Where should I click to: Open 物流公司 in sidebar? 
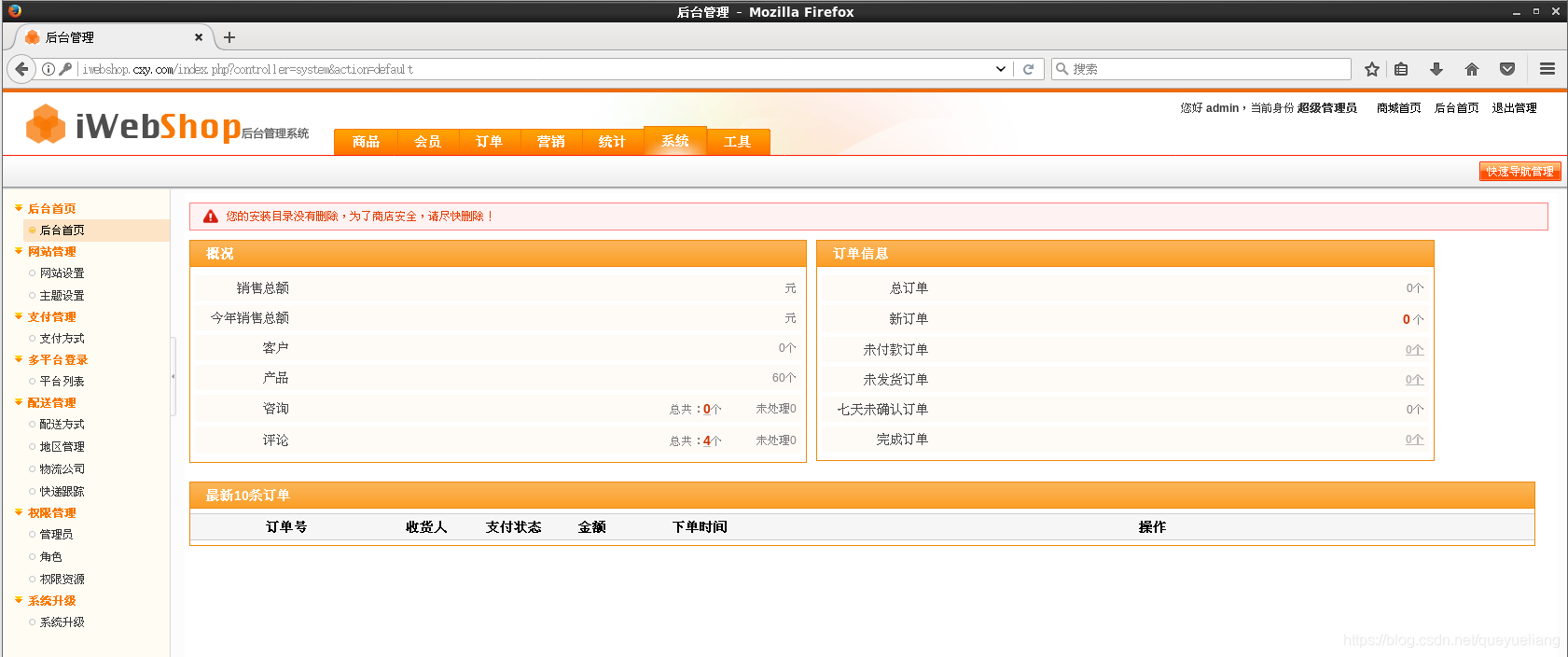click(62, 469)
